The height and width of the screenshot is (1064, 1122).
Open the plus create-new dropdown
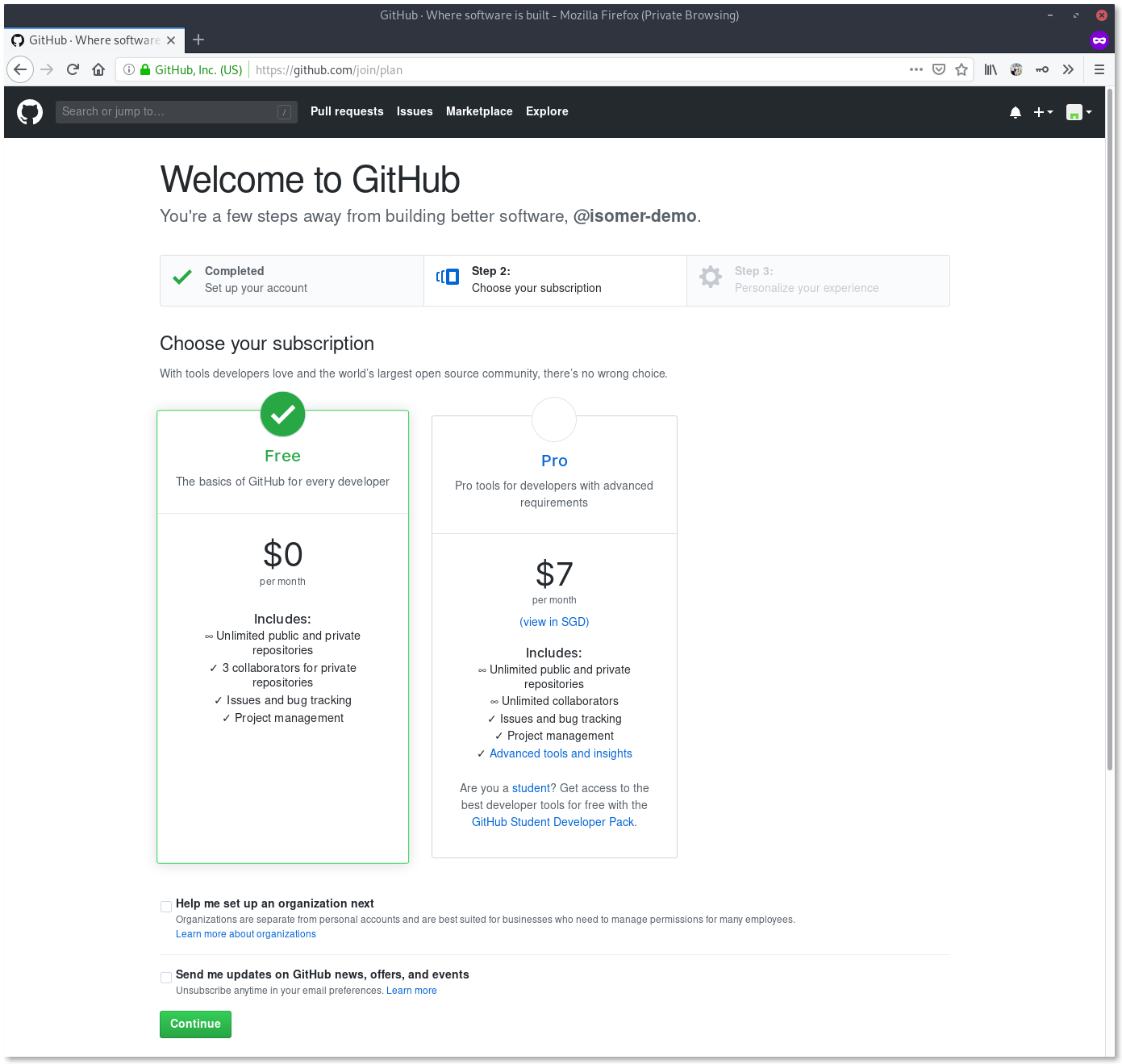[x=1043, y=112]
